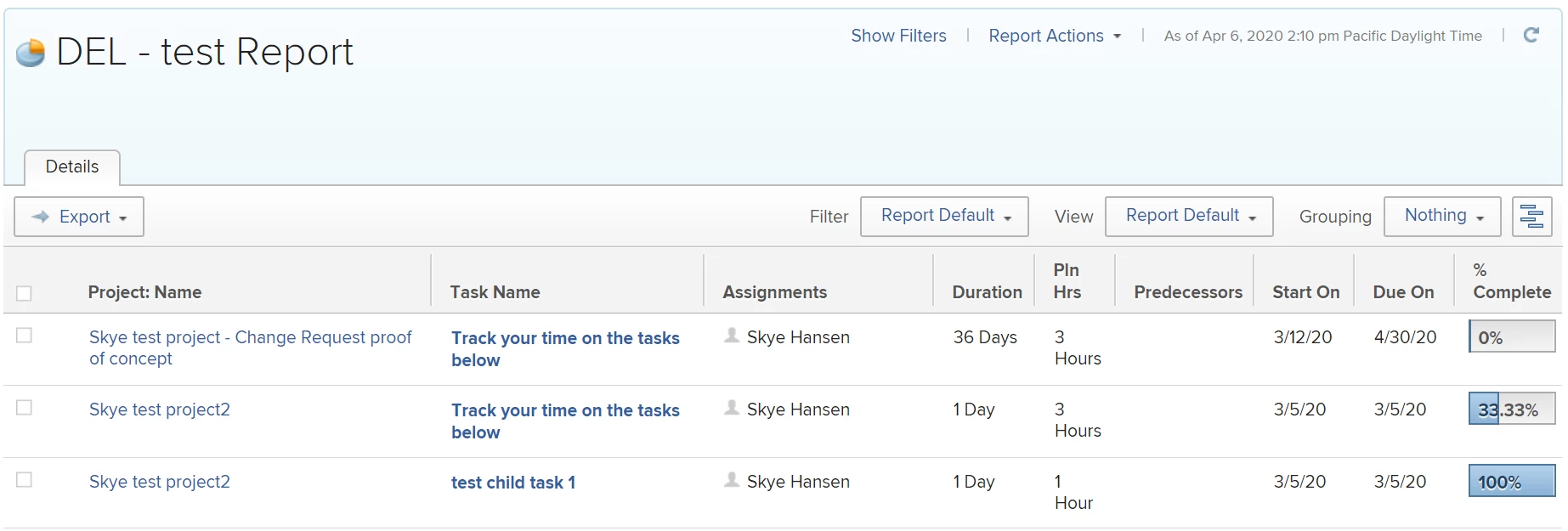Check the Change Request proof of concept row
The width and height of the screenshot is (1568, 531).
click(24, 336)
